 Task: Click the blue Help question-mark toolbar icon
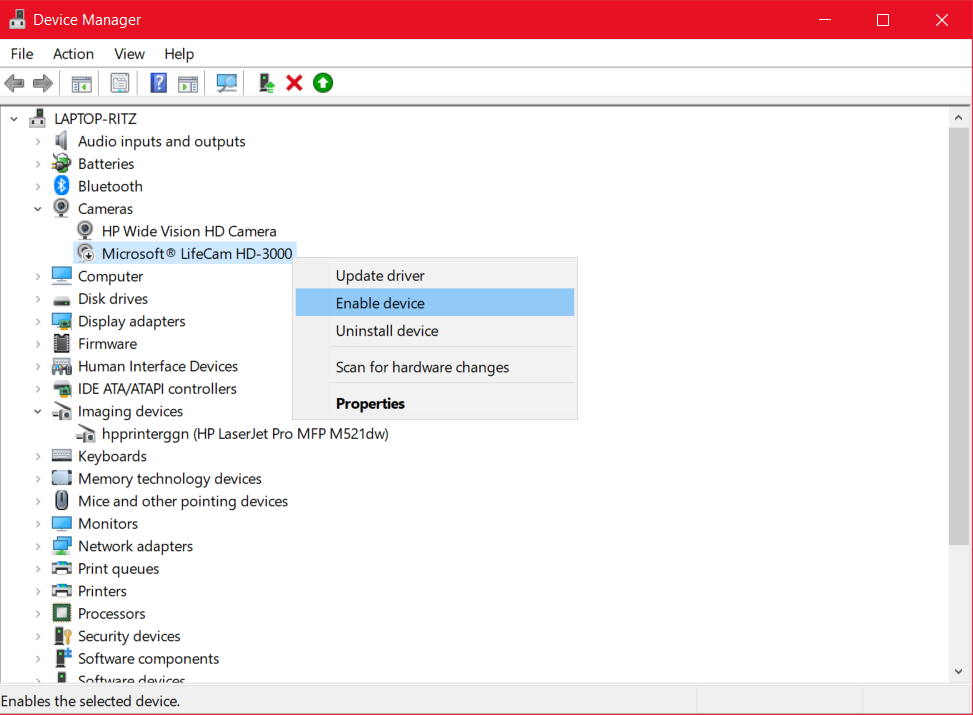[159, 83]
